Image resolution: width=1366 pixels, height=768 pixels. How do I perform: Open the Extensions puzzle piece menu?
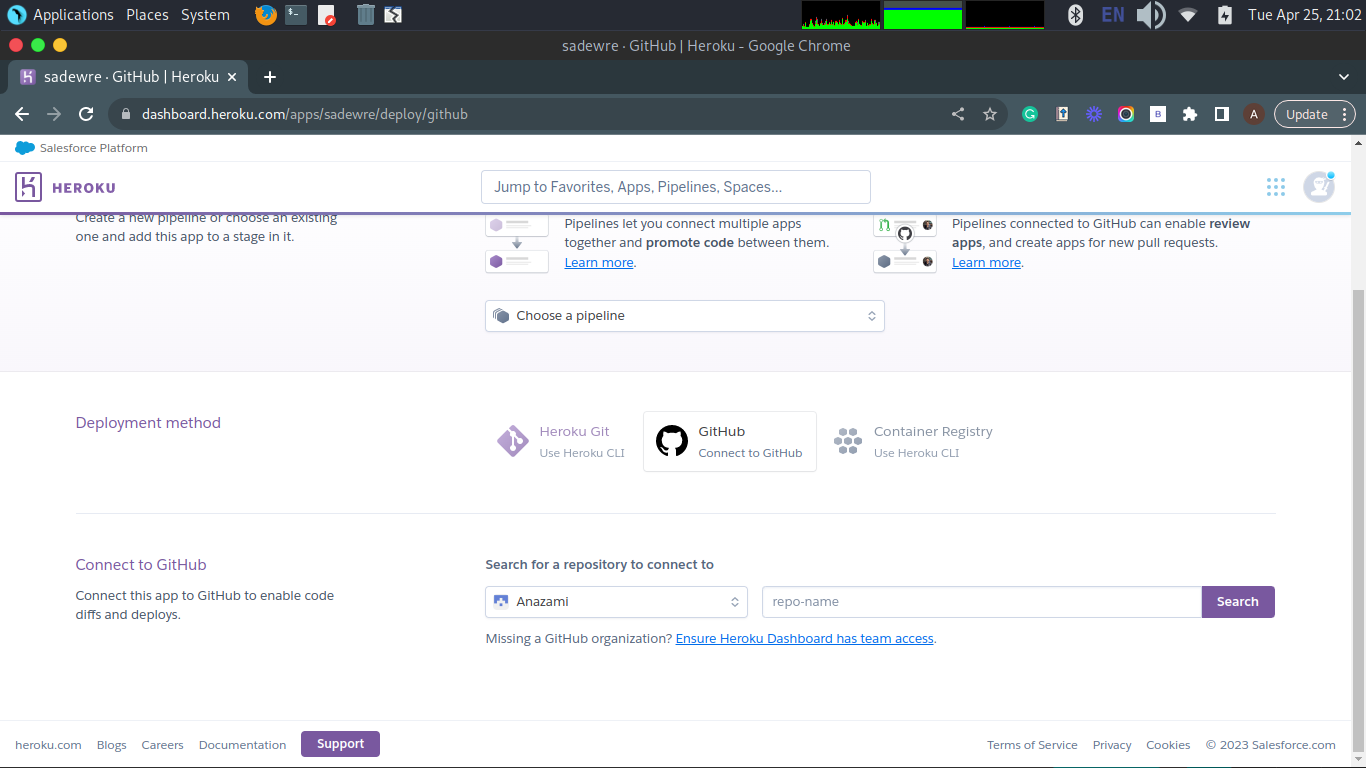[x=1189, y=114]
